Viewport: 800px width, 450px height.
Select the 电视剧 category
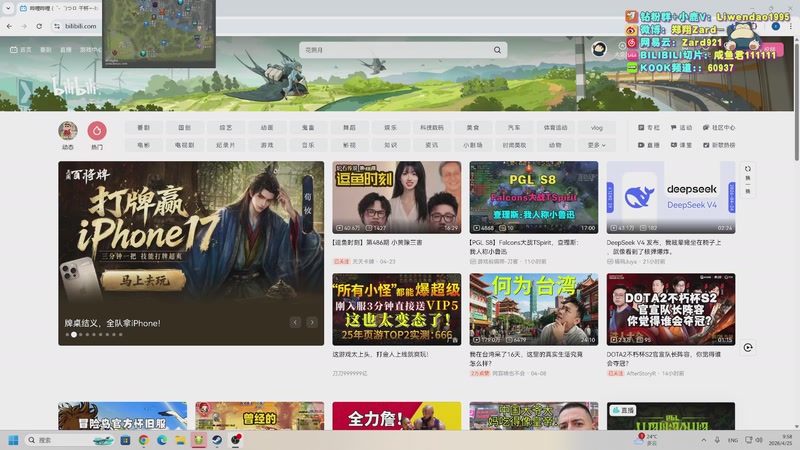point(185,145)
